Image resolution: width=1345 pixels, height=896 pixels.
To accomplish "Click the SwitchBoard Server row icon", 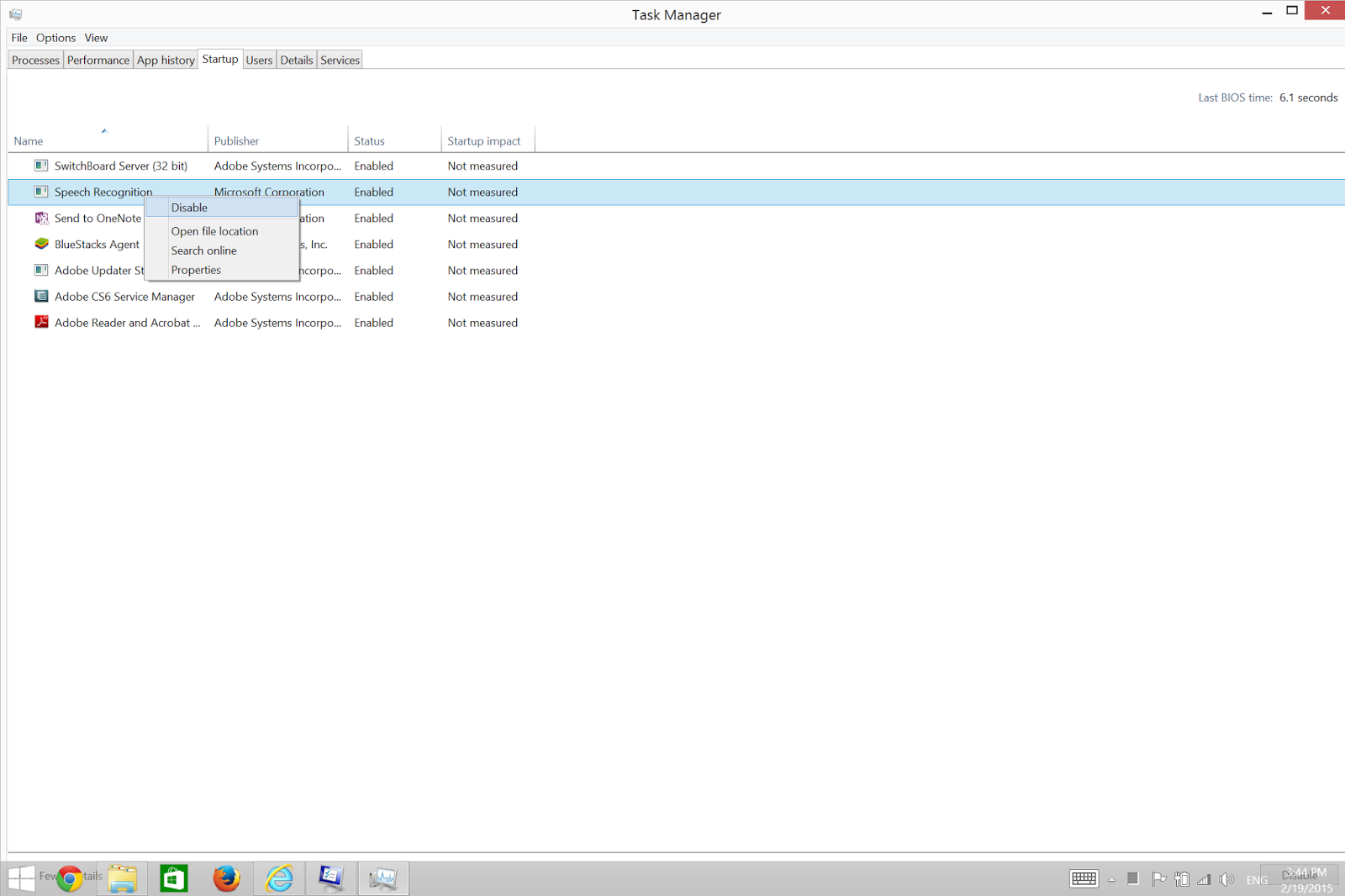I will tap(41, 166).
